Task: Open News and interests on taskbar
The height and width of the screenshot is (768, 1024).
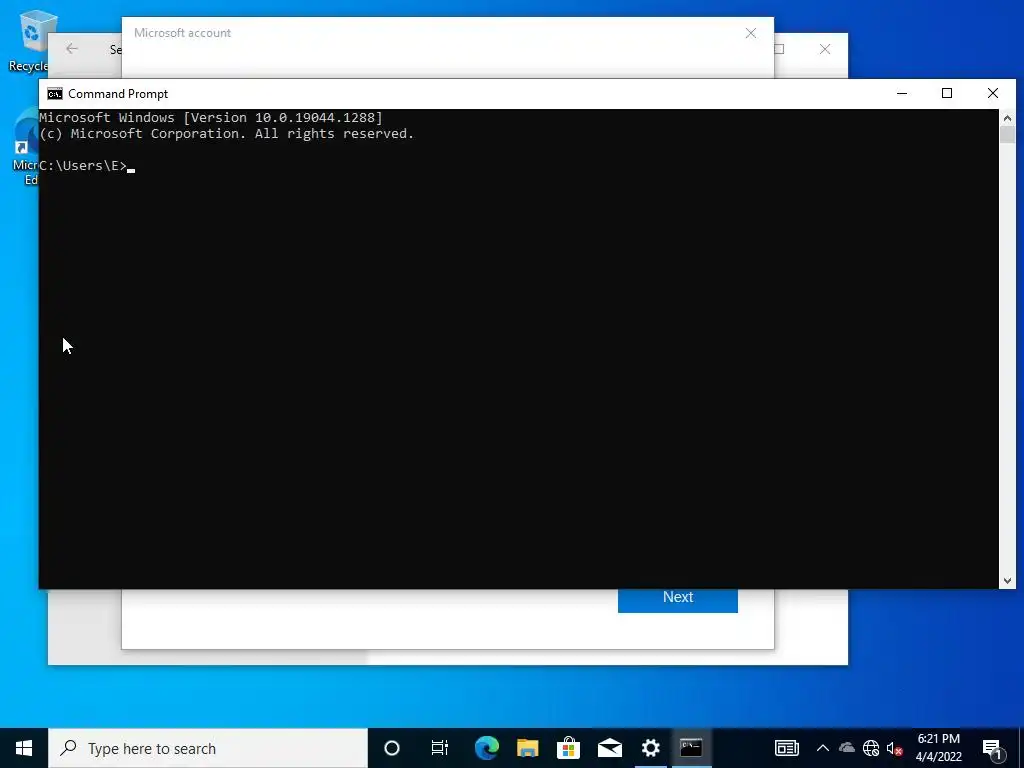Action: [787, 748]
